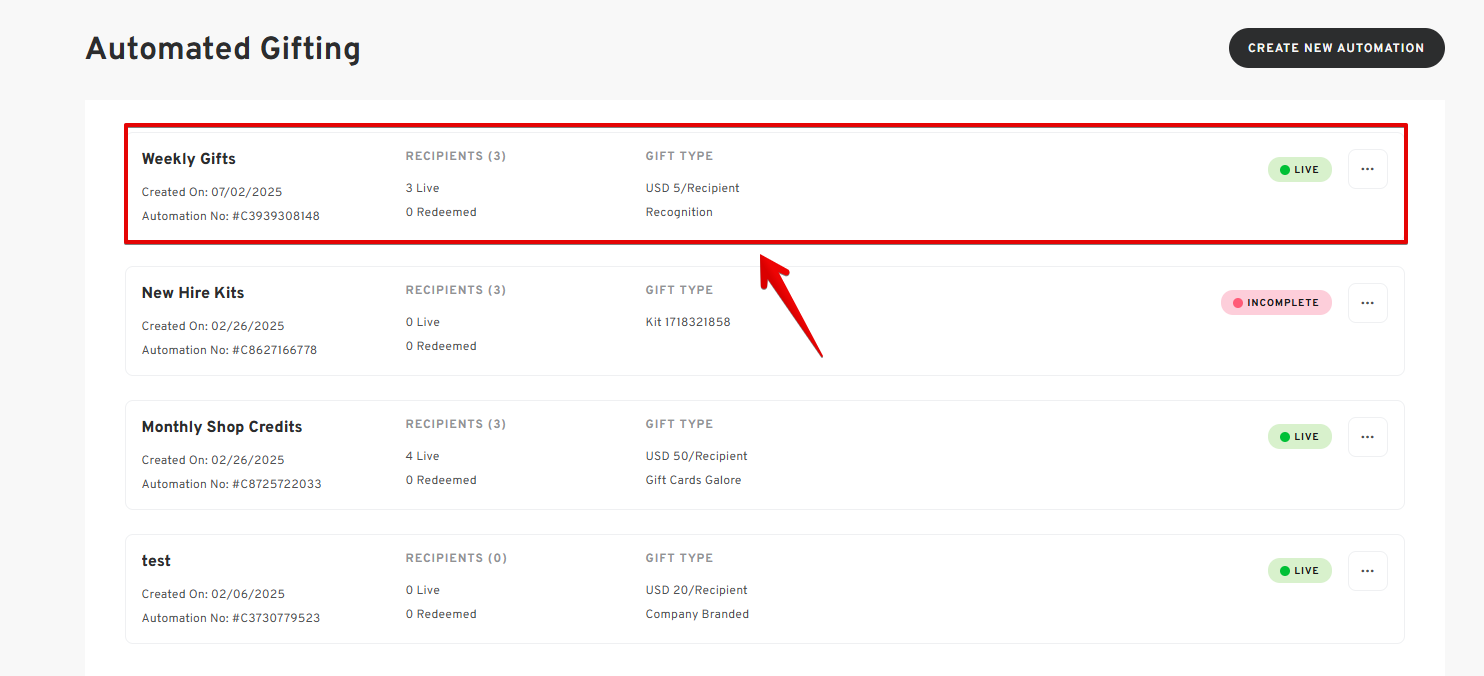Select automation number #C3939308148

(x=276, y=216)
